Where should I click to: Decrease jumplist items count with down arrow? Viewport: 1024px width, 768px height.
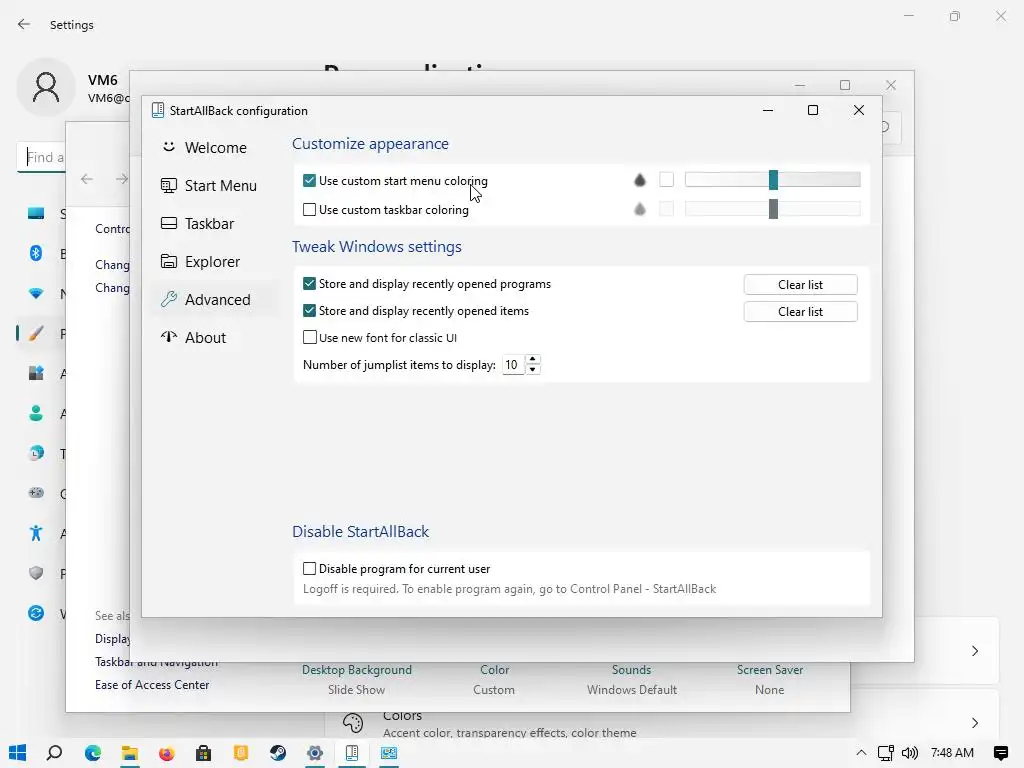[x=533, y=370]
